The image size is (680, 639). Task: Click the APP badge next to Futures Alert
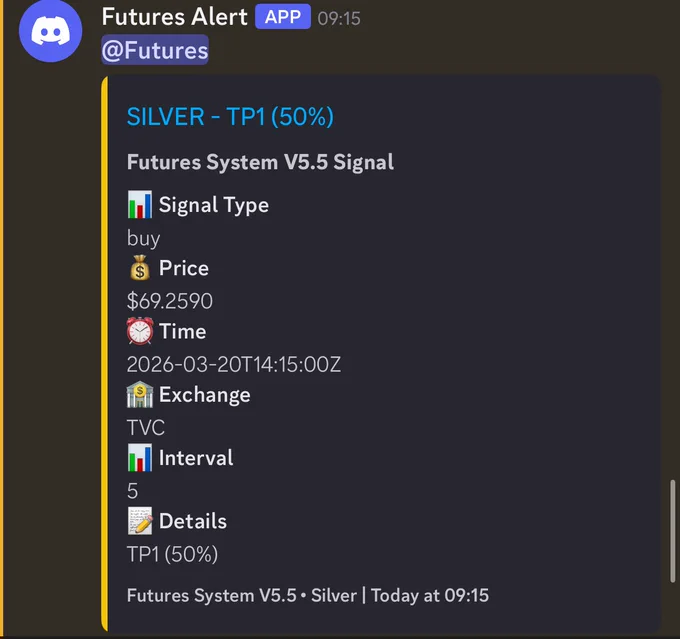click(283, 16)
